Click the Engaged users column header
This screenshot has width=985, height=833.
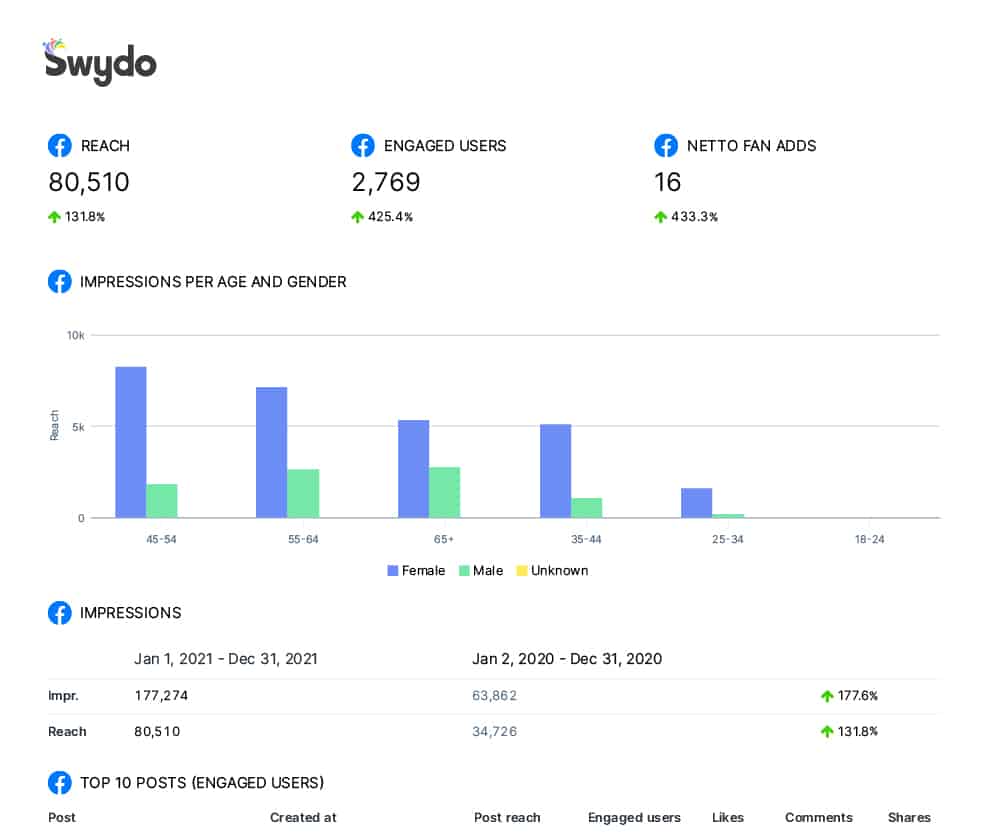634,817
